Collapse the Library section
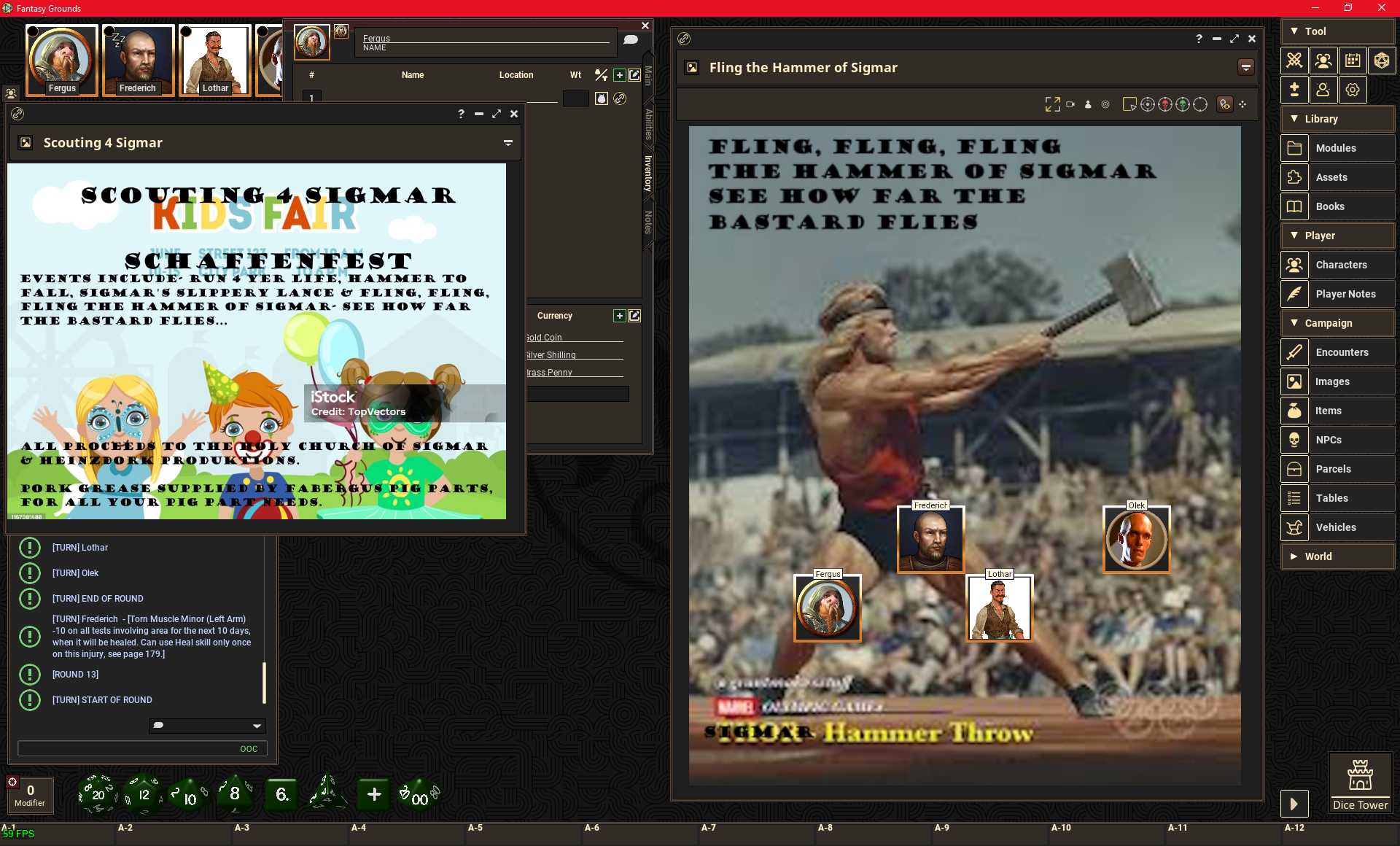Screen dimensions: 1400x846 (1337, 119)
